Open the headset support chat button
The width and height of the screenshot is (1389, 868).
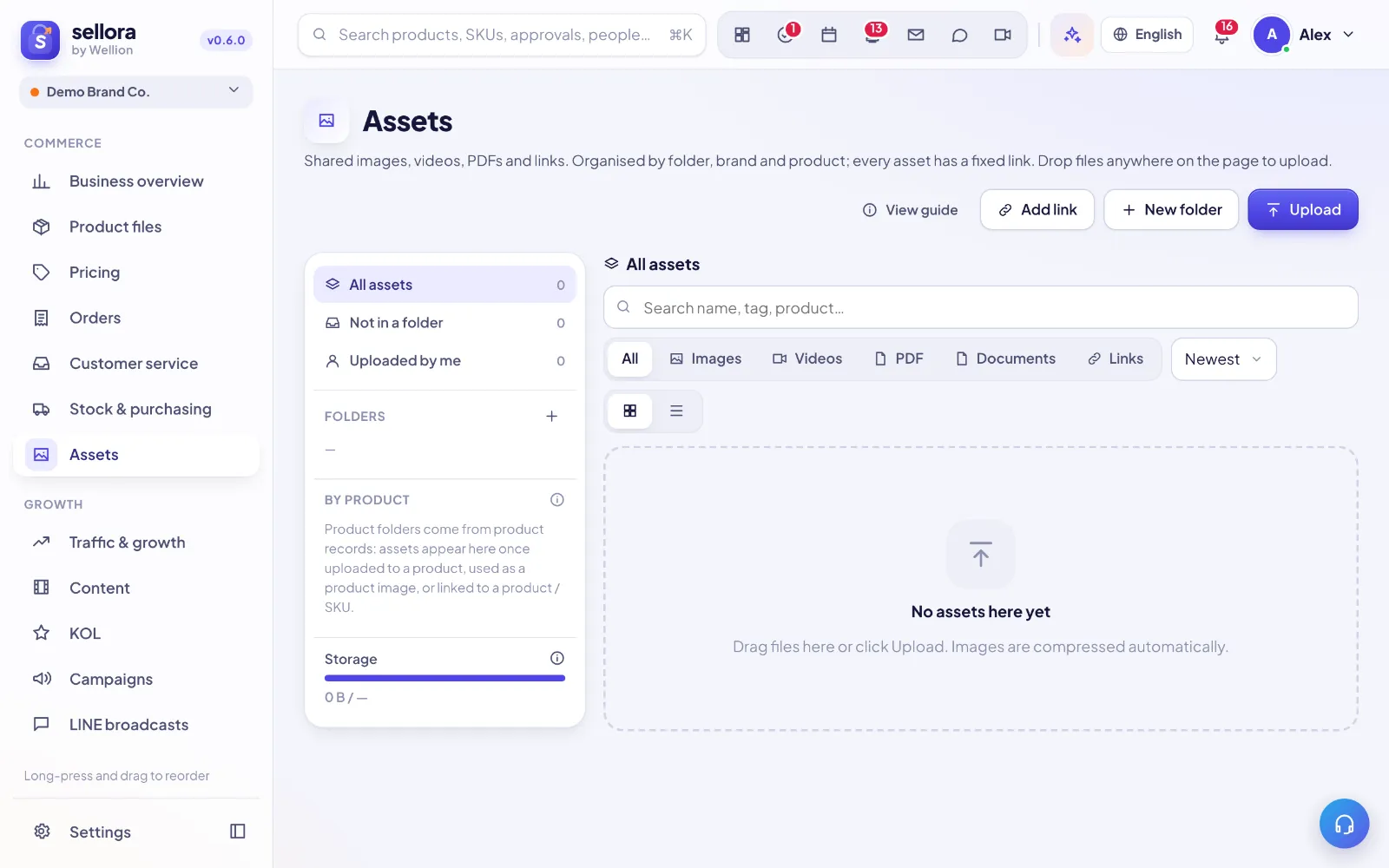[x=1344, y=824]
